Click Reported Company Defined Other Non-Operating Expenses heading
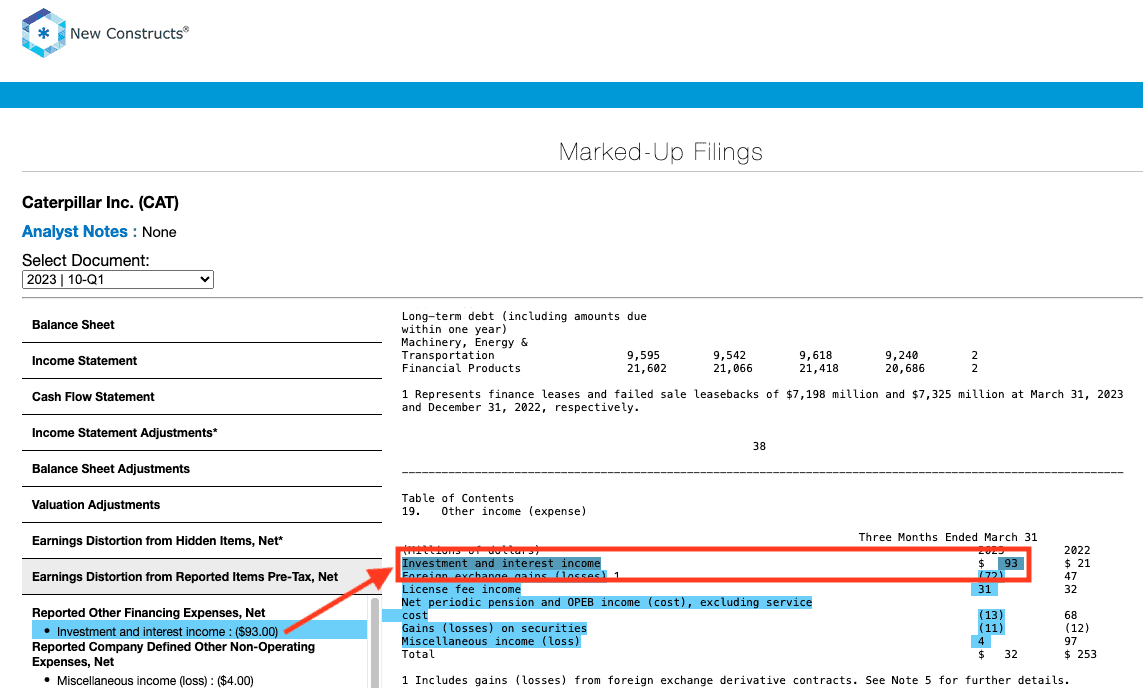Screen dimensions: 1143x688 [x=173, y=654]
